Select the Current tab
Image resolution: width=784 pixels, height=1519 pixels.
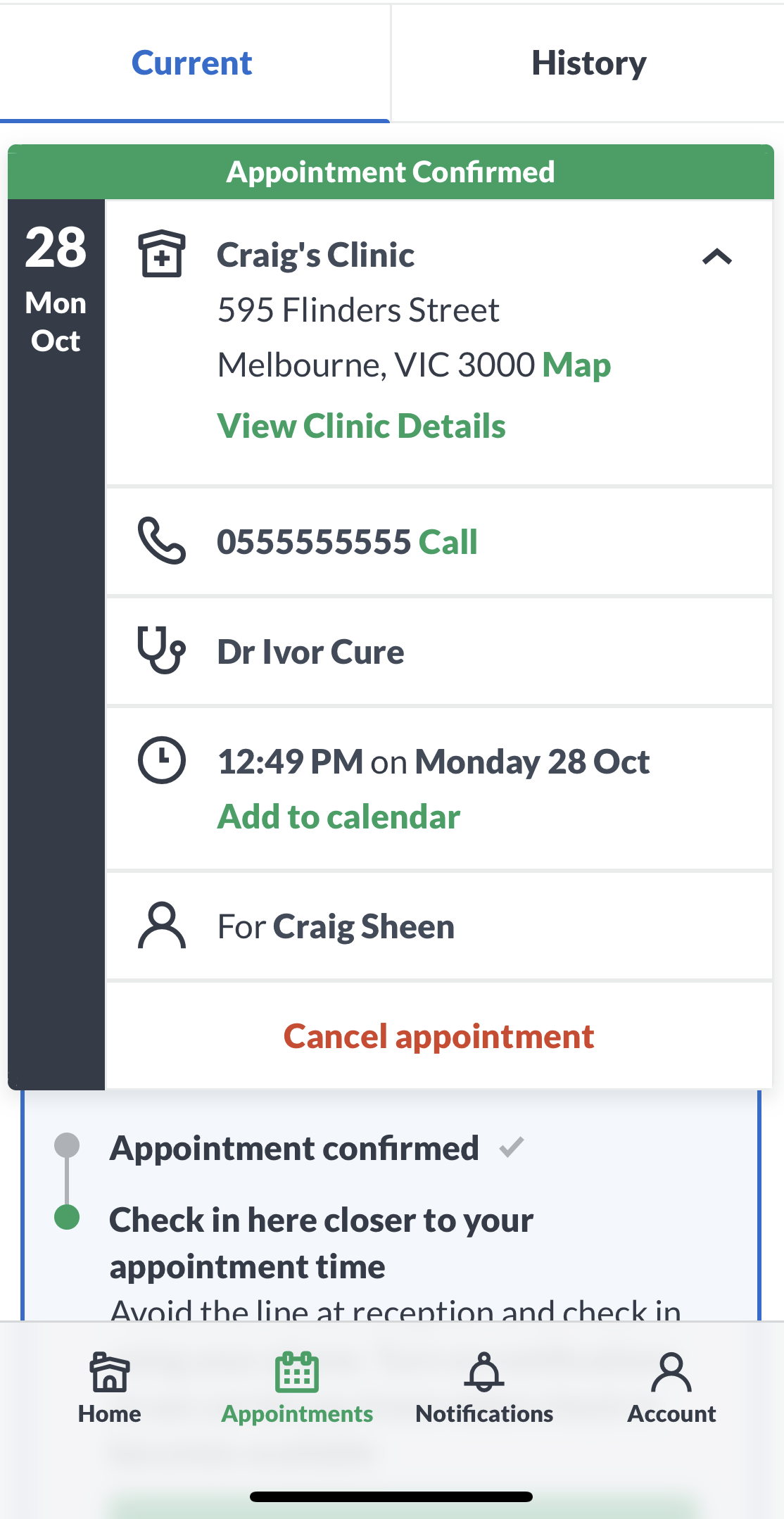(x=192, y=63)
